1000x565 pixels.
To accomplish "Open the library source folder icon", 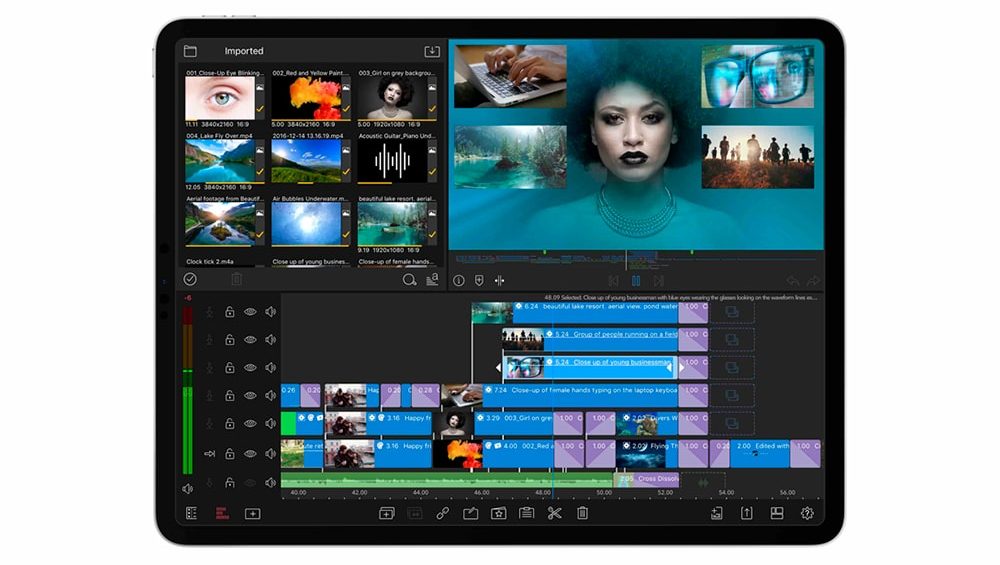I will [190, 51].
